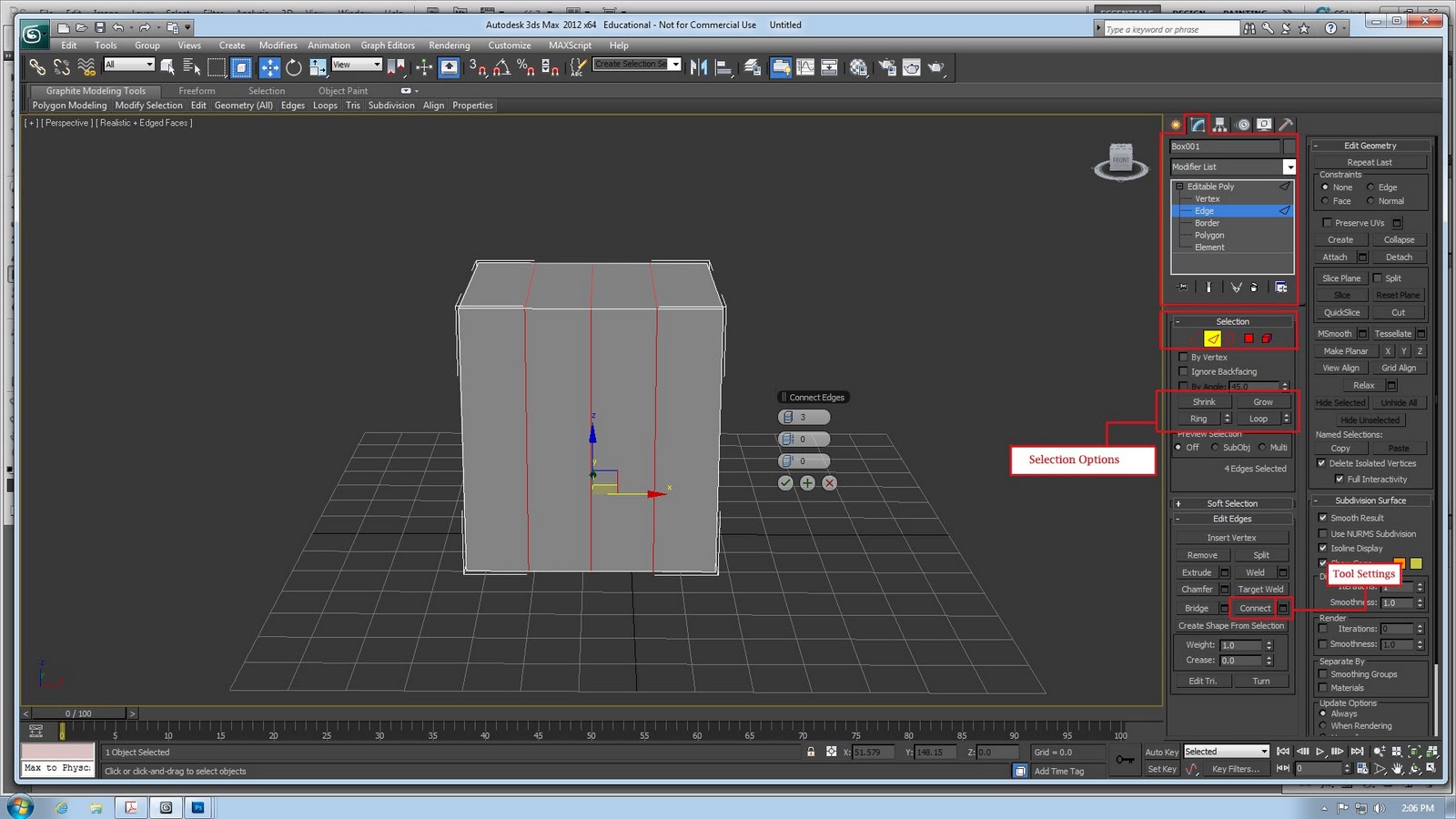Select Polygon sub-object level icon
The image size is (1456, 819).
click(x=1249, y=339)
